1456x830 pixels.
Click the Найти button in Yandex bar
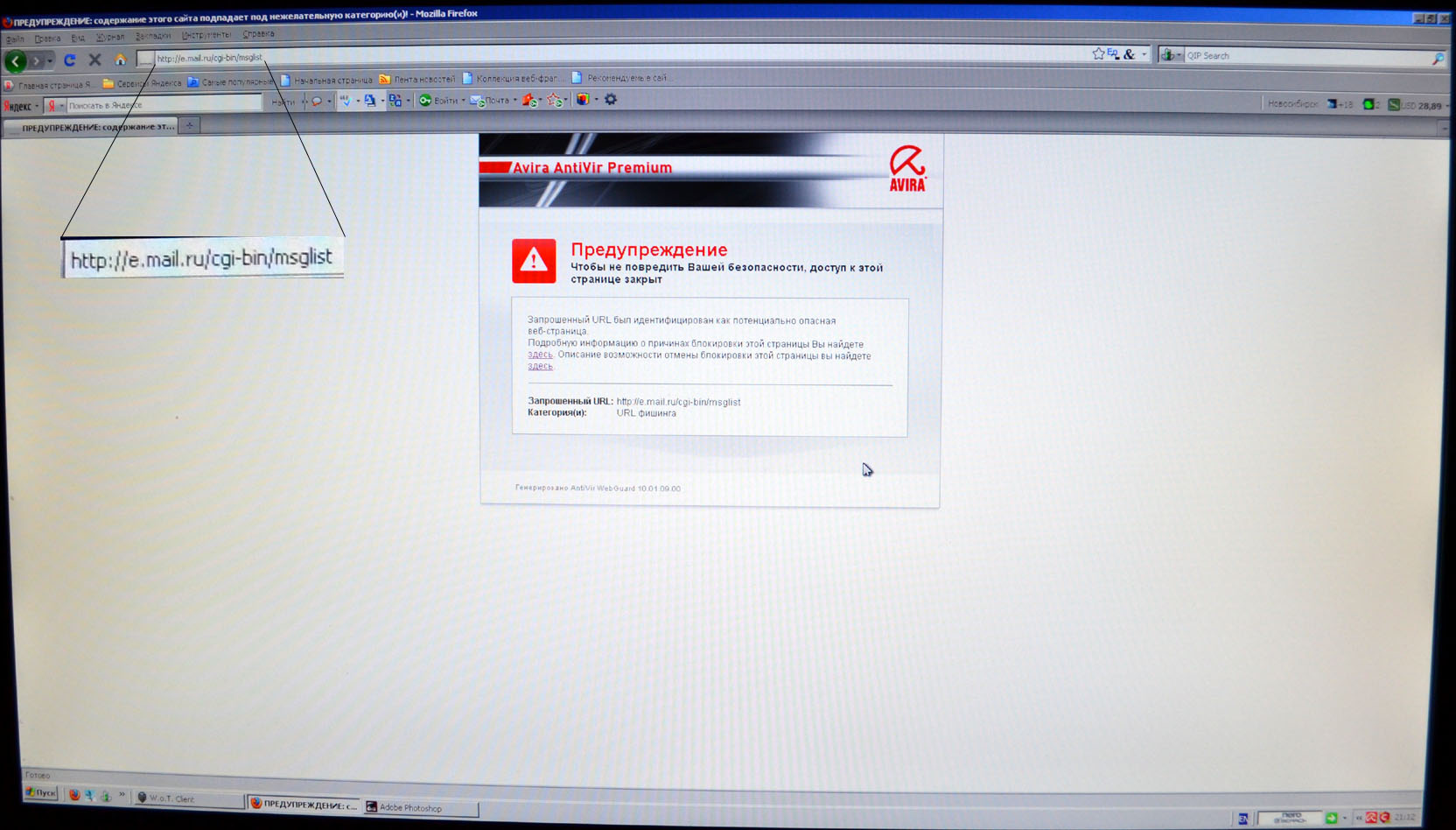[283, 102]
